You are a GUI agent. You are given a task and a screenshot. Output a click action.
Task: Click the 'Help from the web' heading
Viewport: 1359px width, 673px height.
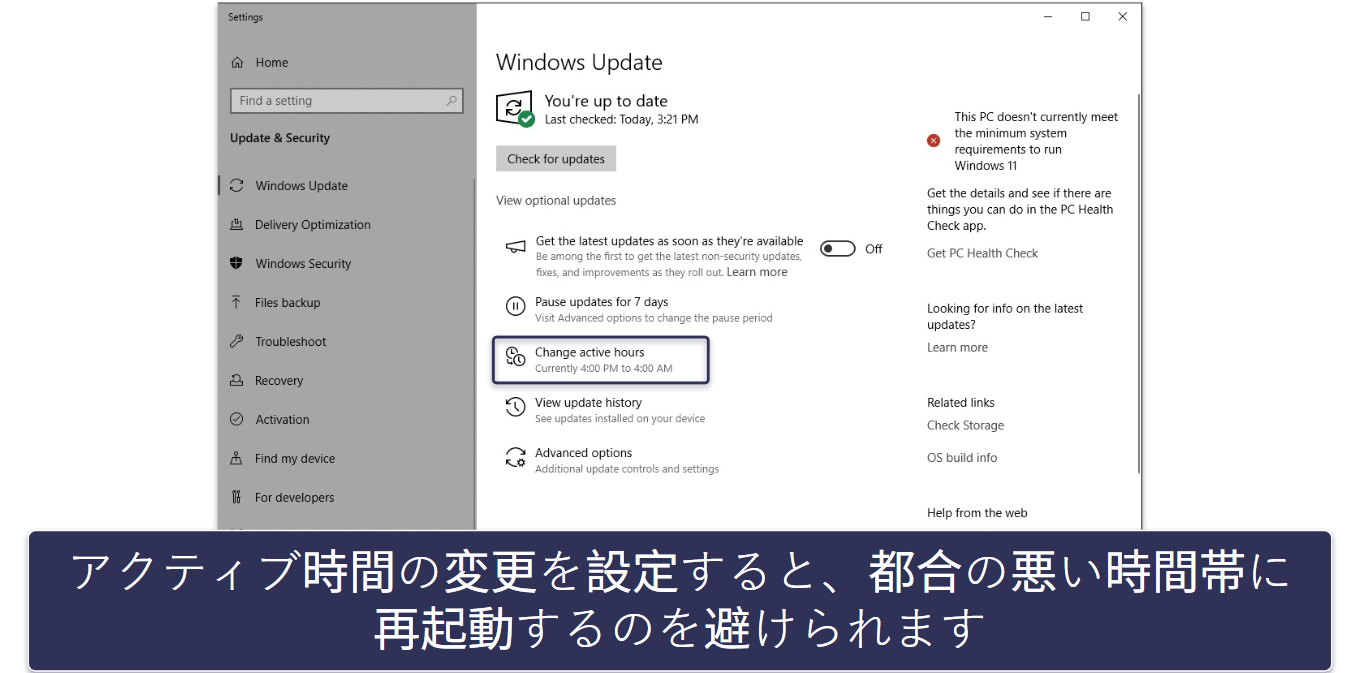tap(977, 513)
